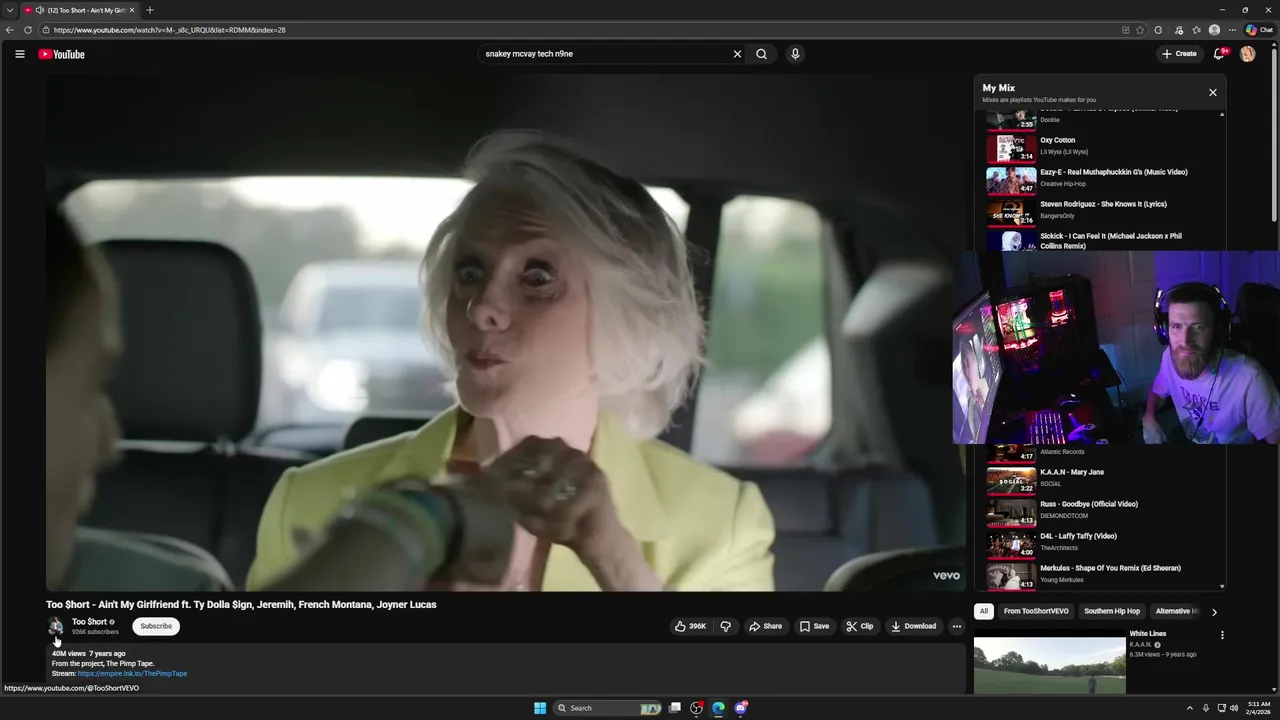This screenshot has width=1280, height=720.
Task: Clear the YouTube search box text
Action: point(737,54)
